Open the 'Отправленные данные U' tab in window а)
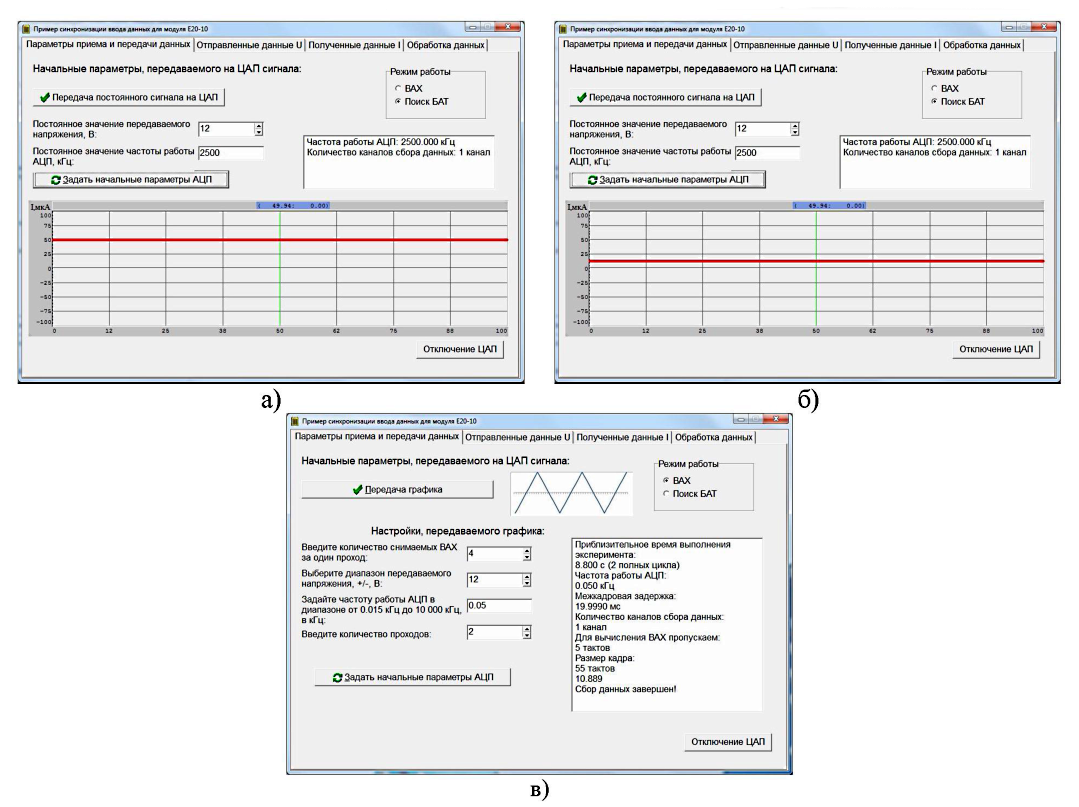The image size is (1079, 807). pyautogui.click(x=249, y=45)
